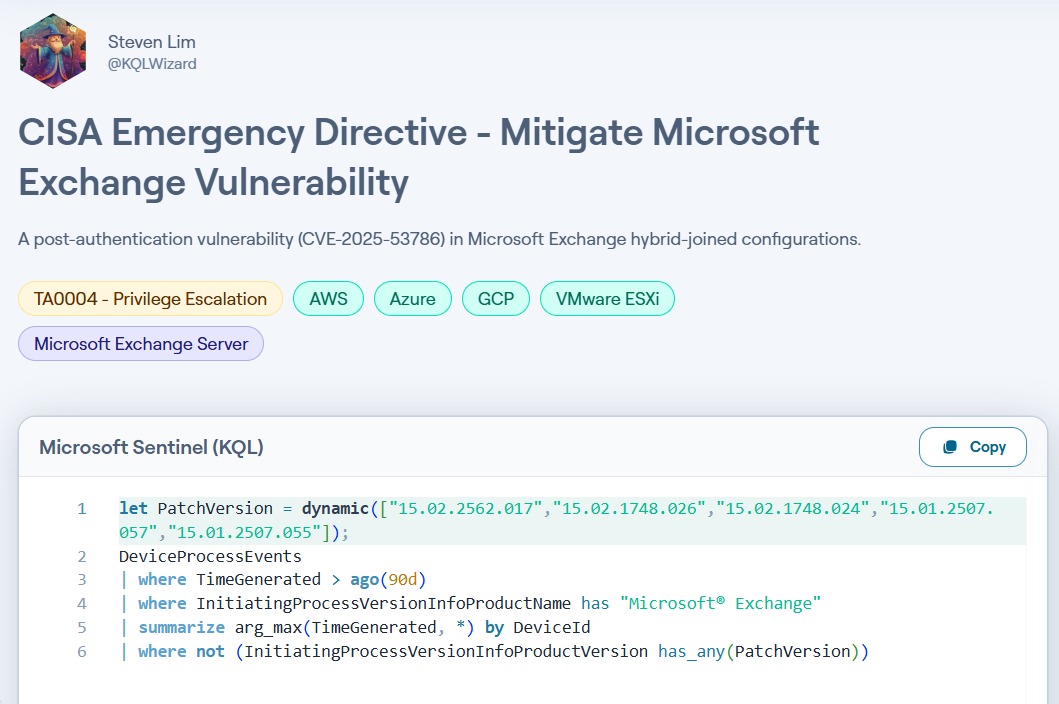This screenshot has height=704, width=1059.
Task: Click the DeviceProcessEvents code line
Action: point(210,556)
